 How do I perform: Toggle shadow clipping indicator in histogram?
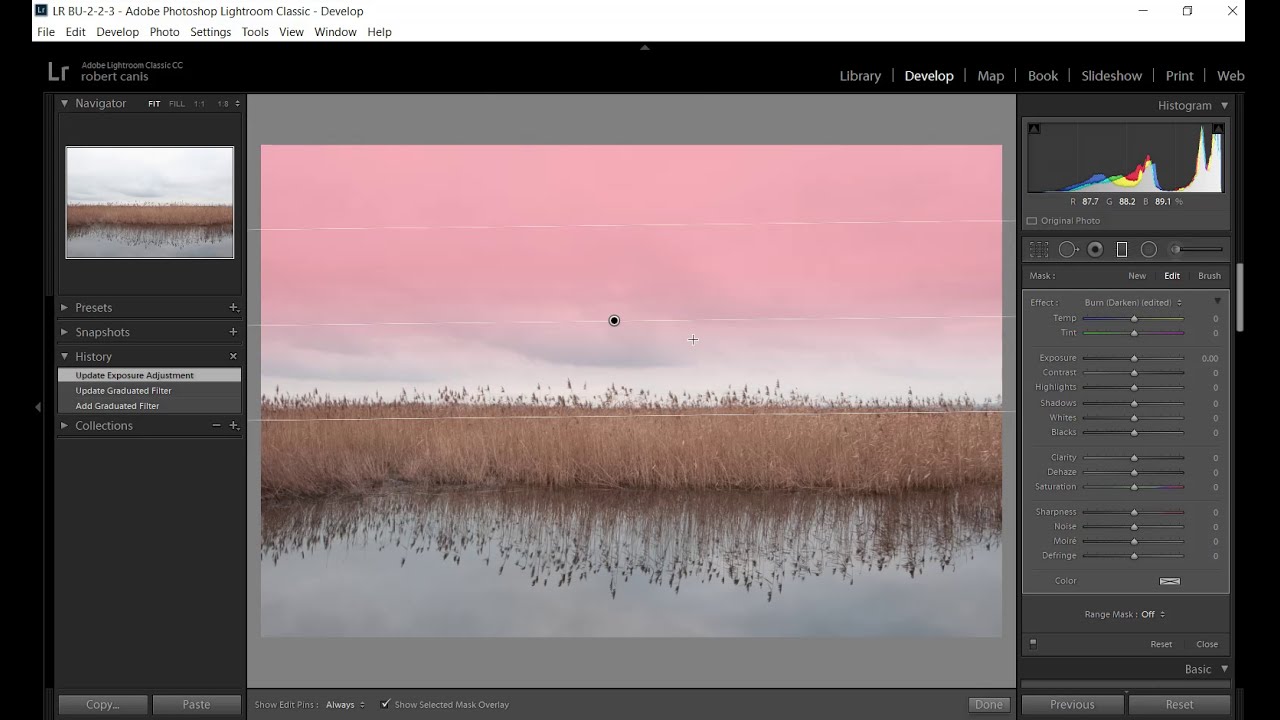click(x=1034, y=128)
